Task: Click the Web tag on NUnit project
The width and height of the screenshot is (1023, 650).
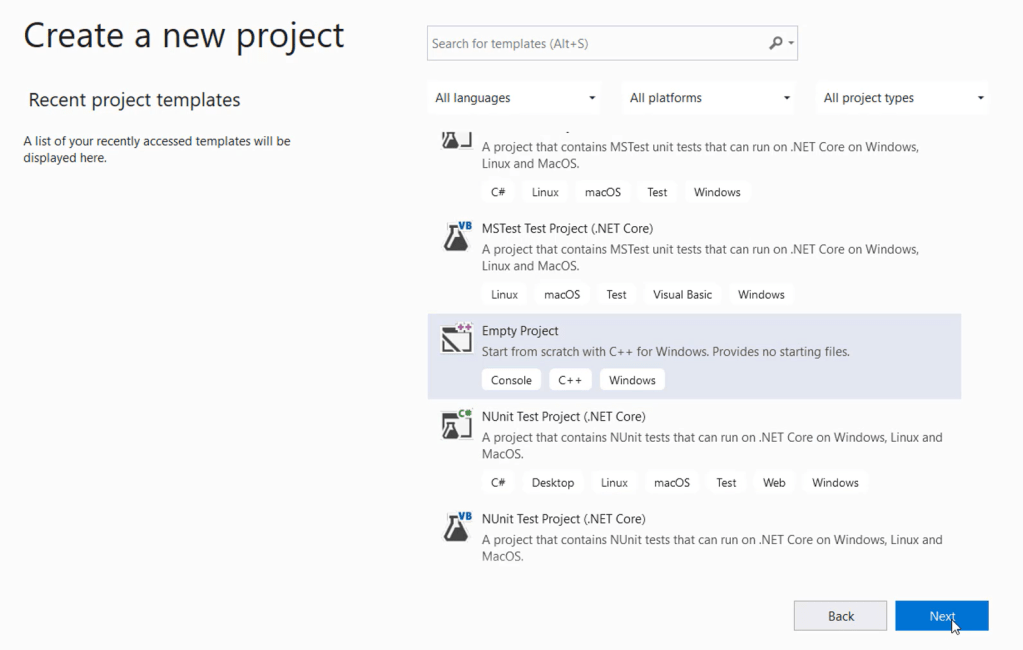Action: 774,482
